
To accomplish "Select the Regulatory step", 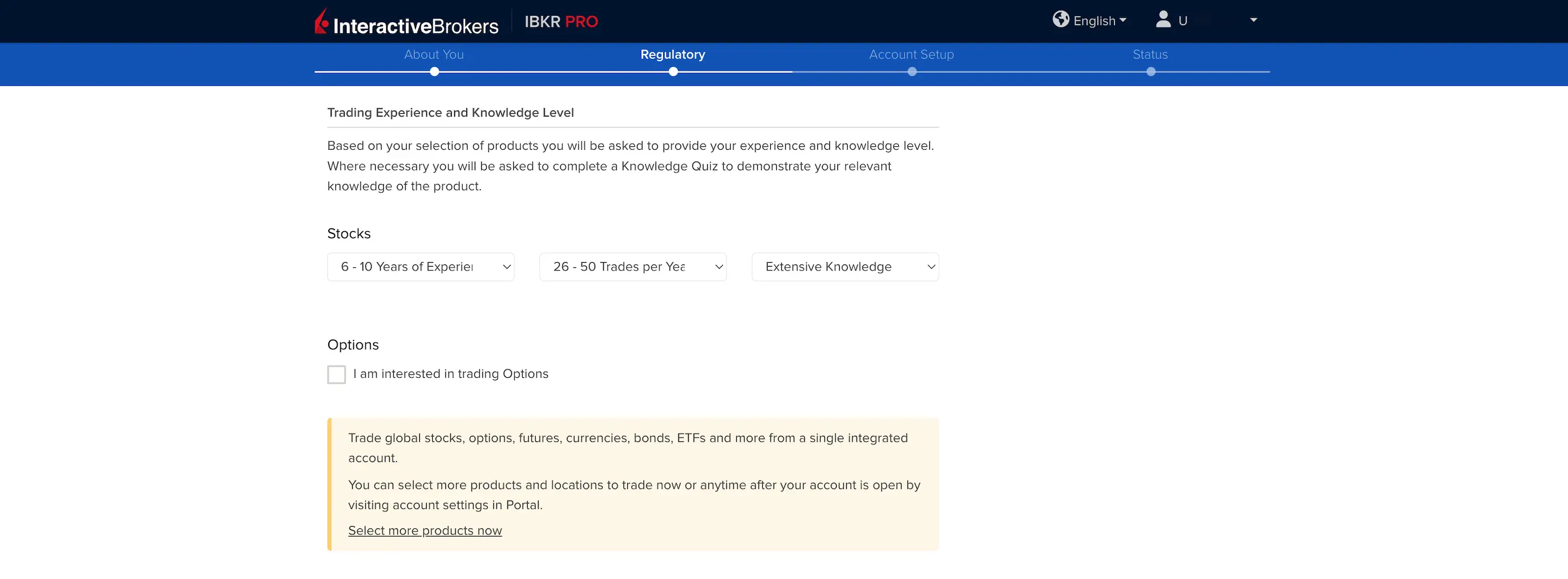I will pyautogui.click(x=672, y=54).
